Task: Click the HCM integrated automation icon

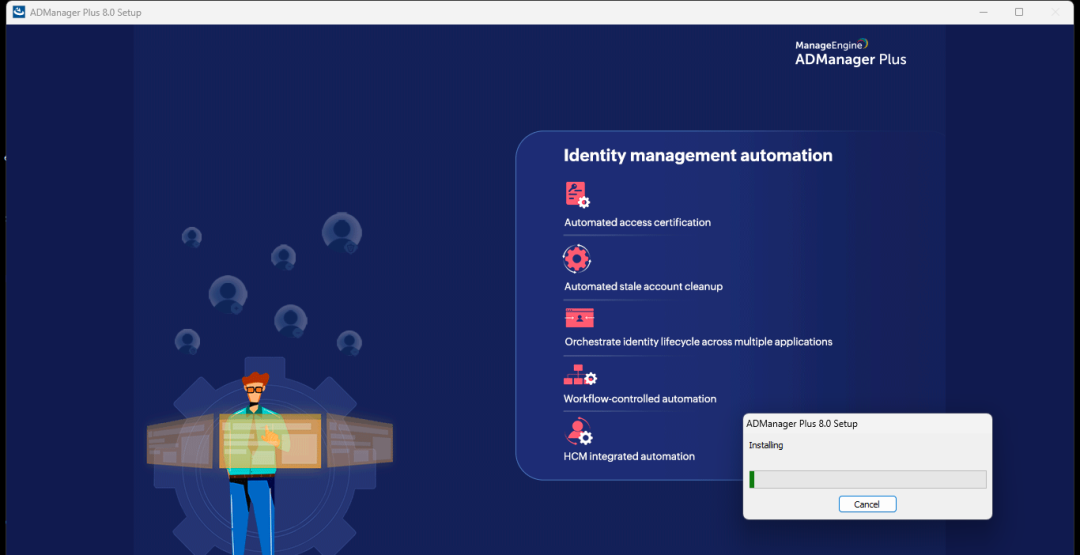Action: pos(579,431)
